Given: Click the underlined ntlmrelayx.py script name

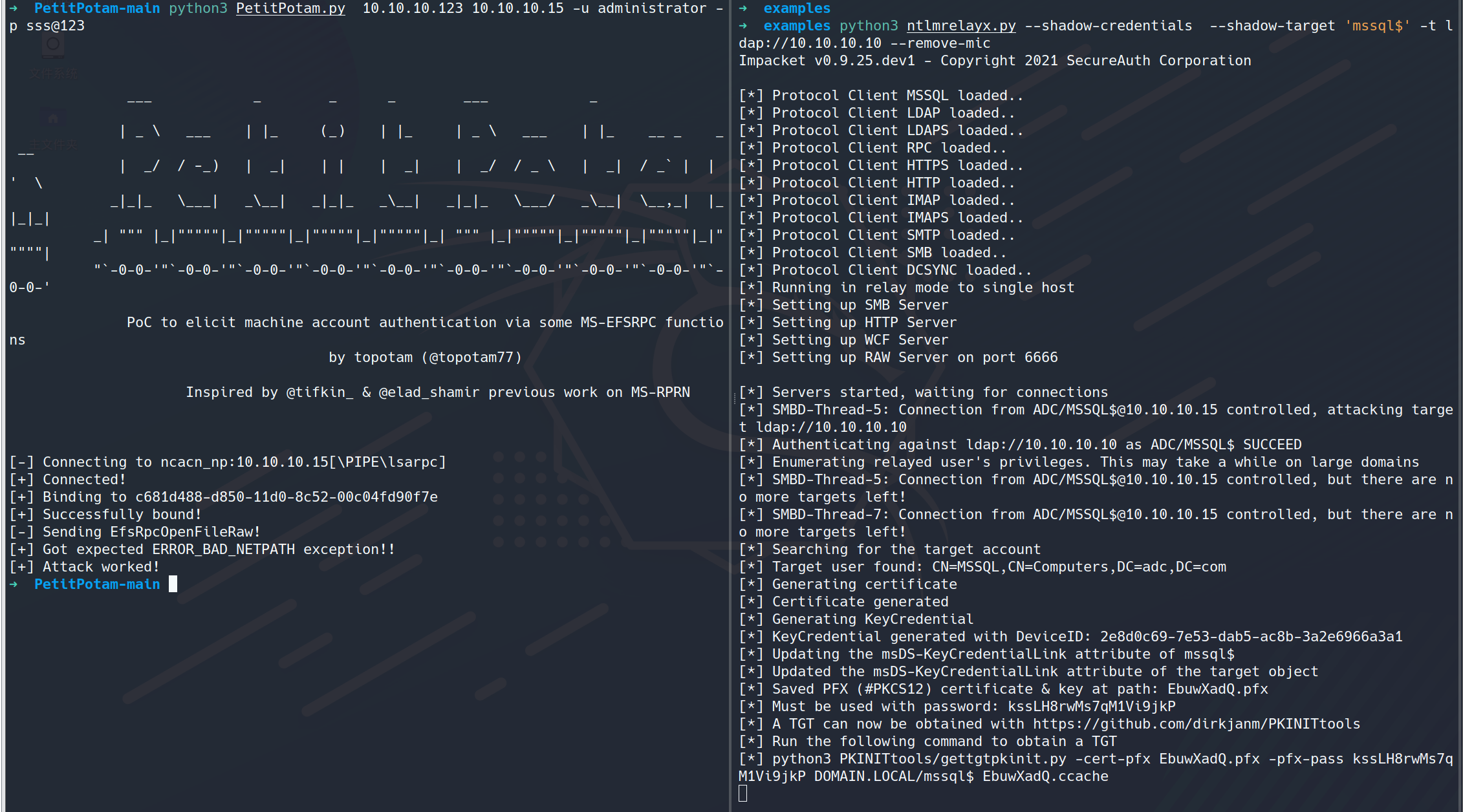Looking at the screenshot, I should point(961,26).
